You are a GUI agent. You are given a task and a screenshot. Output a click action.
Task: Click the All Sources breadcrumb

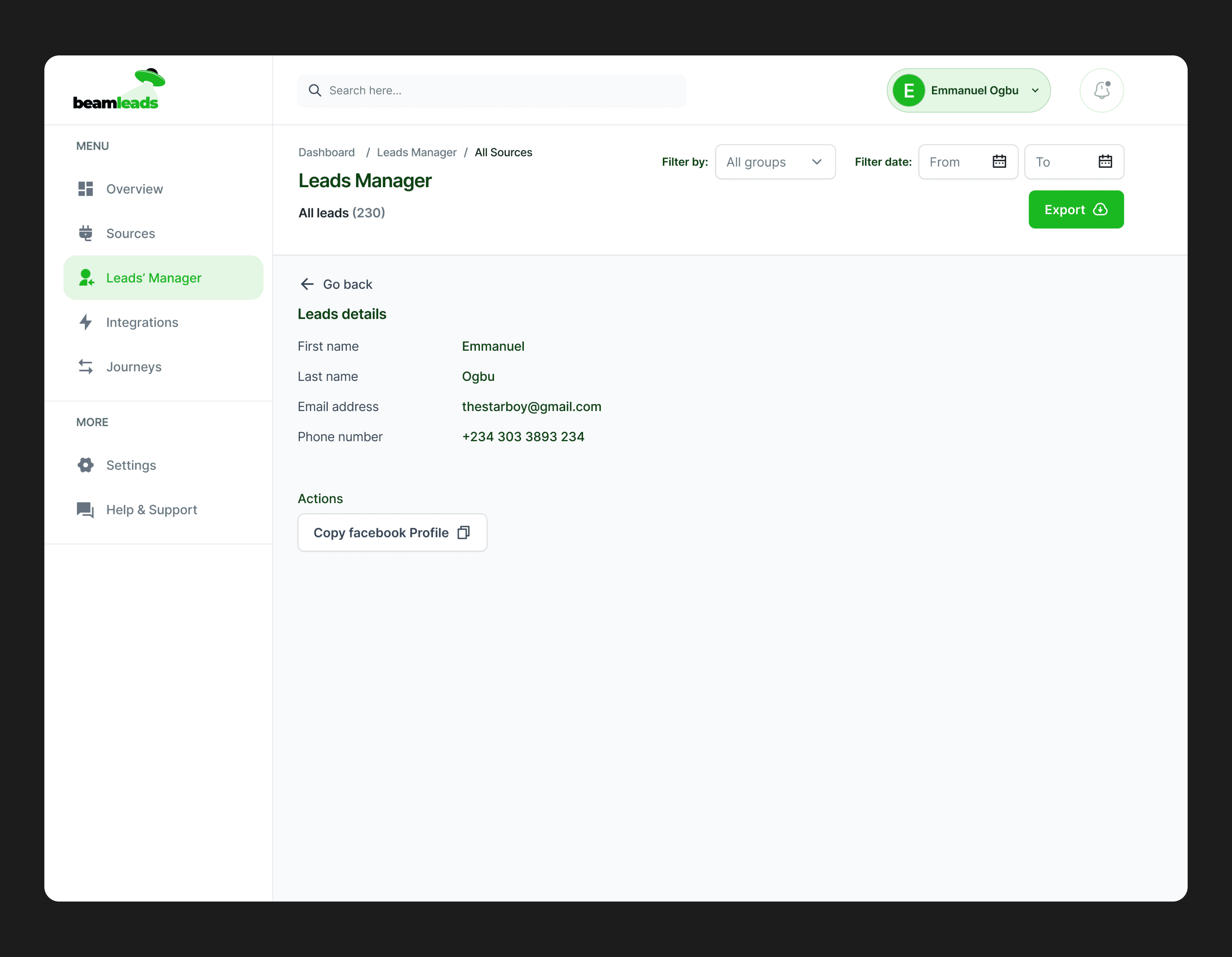click(x=503, y=152)
